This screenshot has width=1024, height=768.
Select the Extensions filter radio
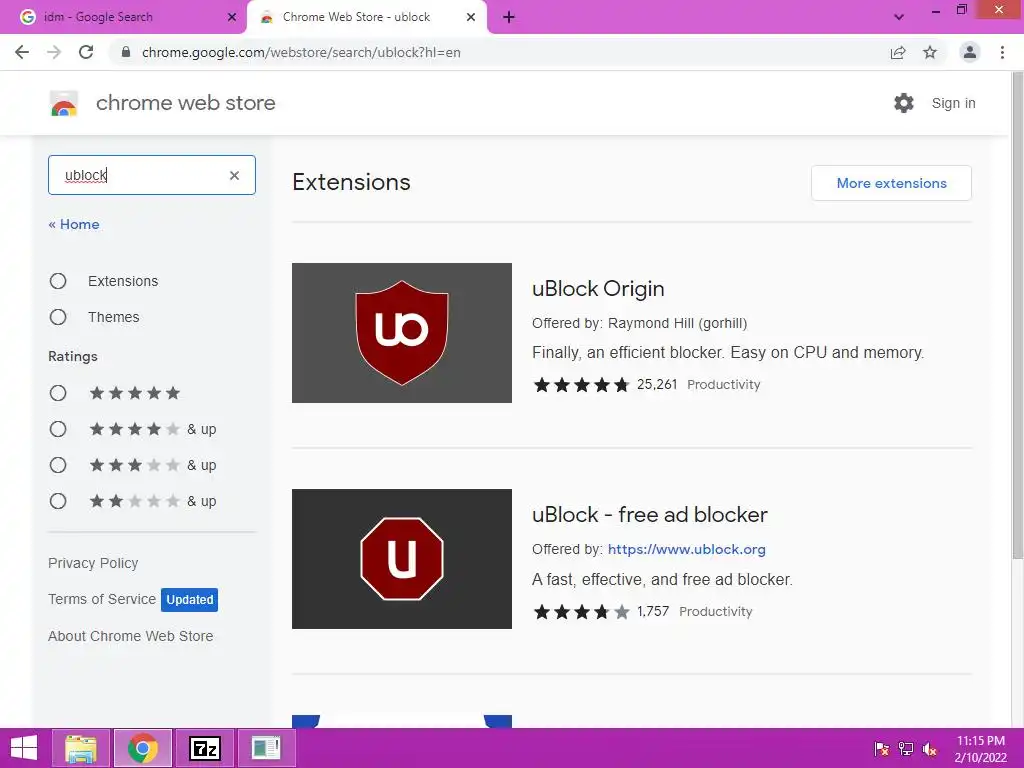(x=58, y=281)
